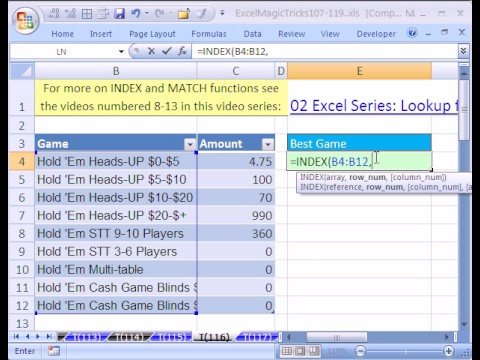
Task: Select column C header
Action: (x=236, y=71)
